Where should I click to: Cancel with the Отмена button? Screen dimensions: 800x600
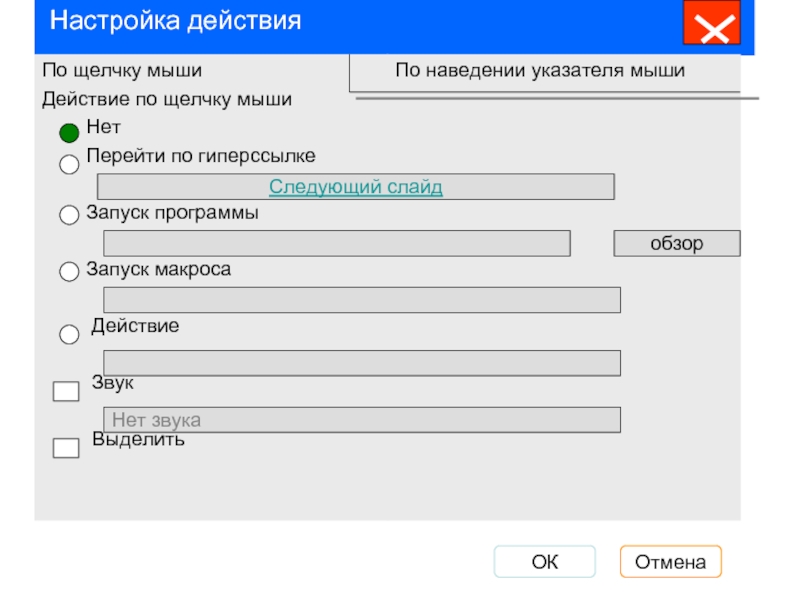tap(670, 562)
